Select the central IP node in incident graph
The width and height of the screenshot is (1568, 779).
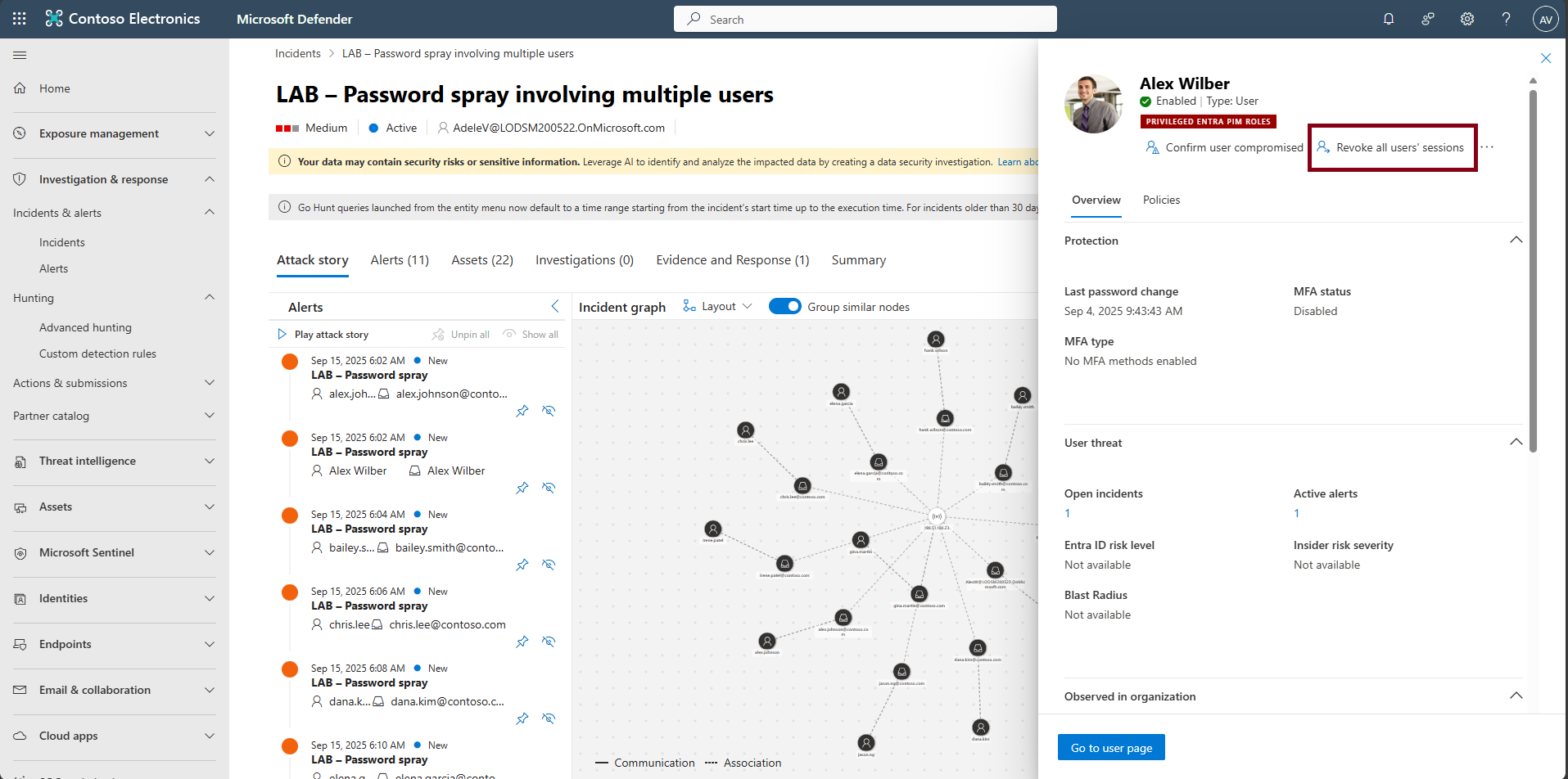pos(937,516)
